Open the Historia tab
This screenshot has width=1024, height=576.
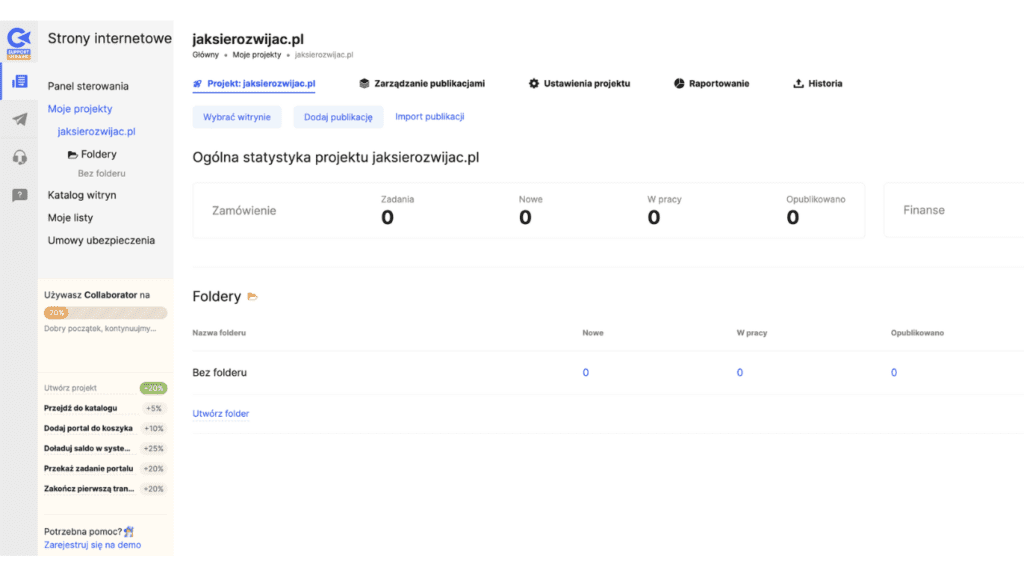pos(818,84)
